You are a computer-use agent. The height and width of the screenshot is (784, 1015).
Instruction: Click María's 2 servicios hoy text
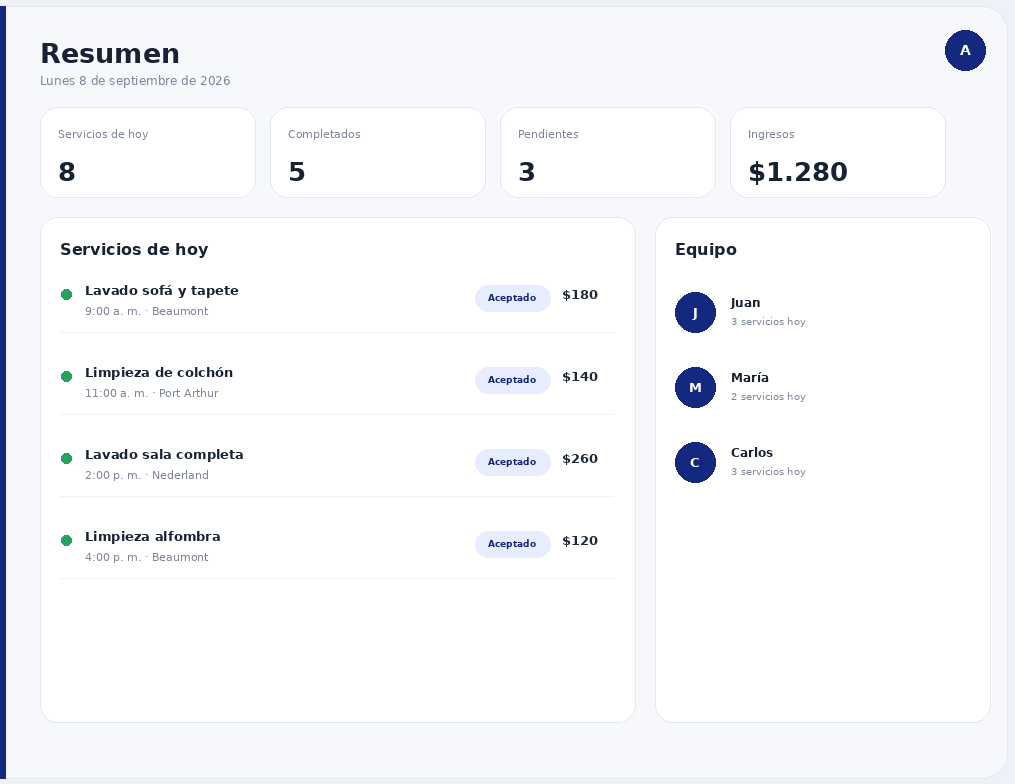(x=768, y=397)
